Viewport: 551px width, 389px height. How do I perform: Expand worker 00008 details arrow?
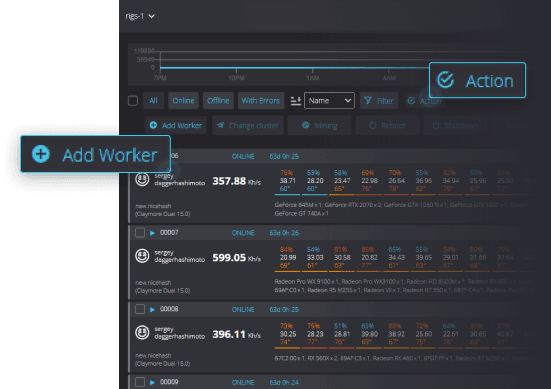coord(152,310)
